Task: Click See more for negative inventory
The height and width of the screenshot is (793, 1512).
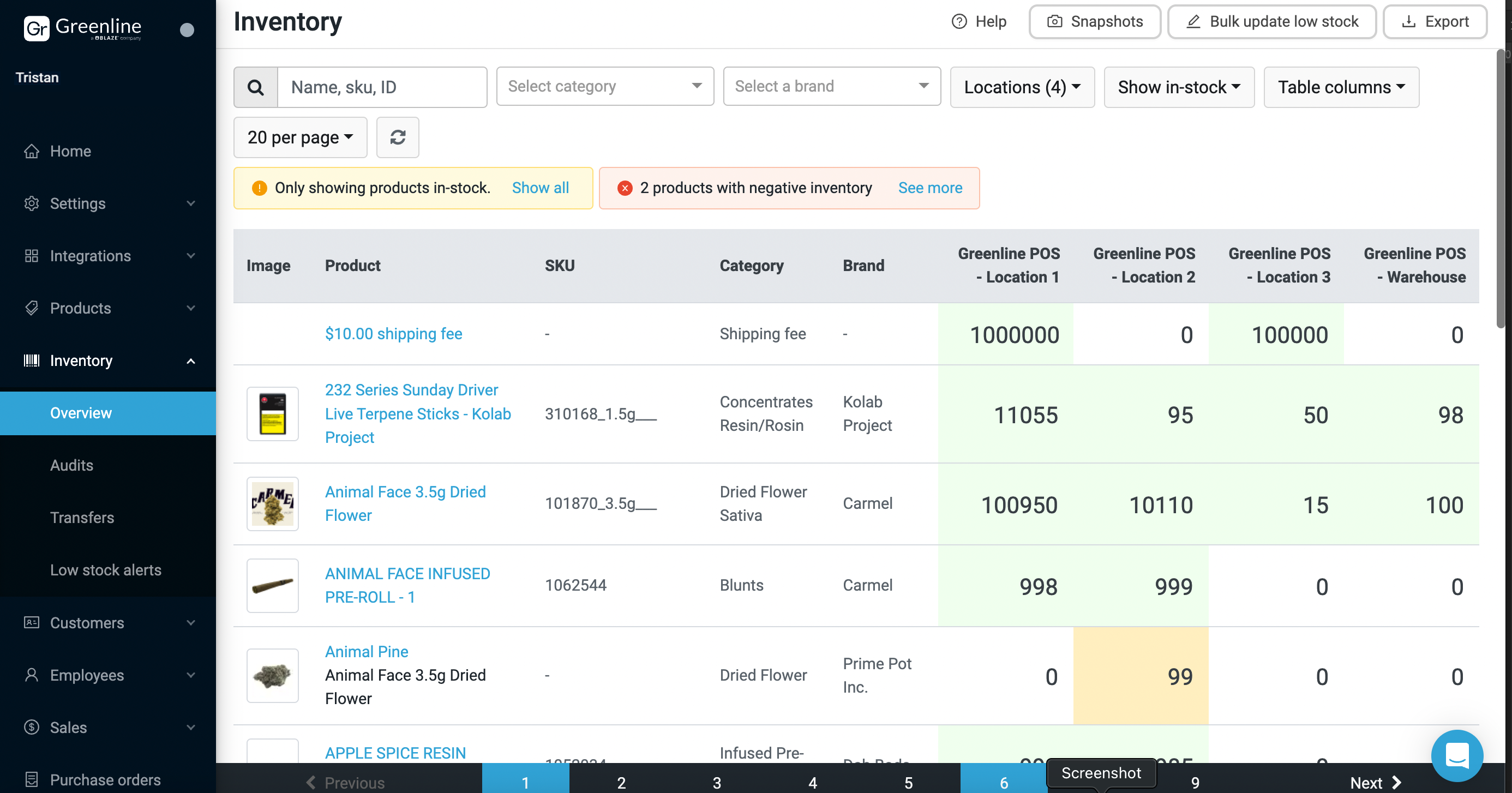Action: click(x=930, y=188)
